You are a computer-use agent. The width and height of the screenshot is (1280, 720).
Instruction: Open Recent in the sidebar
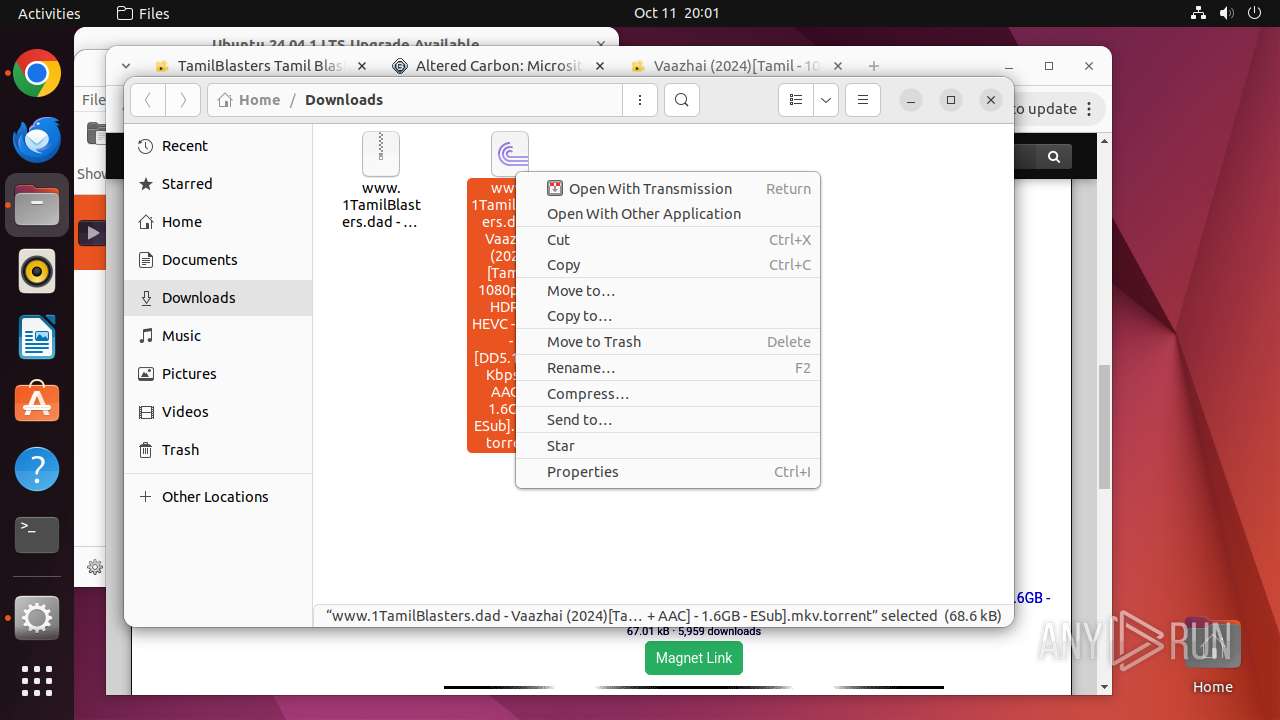(218, 146)
